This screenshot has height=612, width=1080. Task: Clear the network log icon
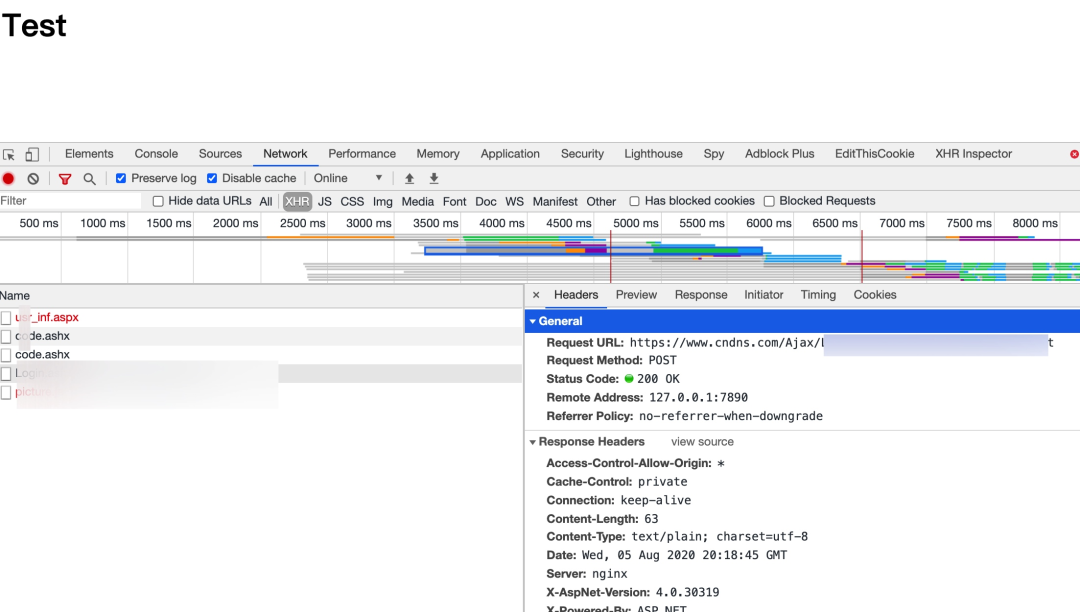click(33, 179)
